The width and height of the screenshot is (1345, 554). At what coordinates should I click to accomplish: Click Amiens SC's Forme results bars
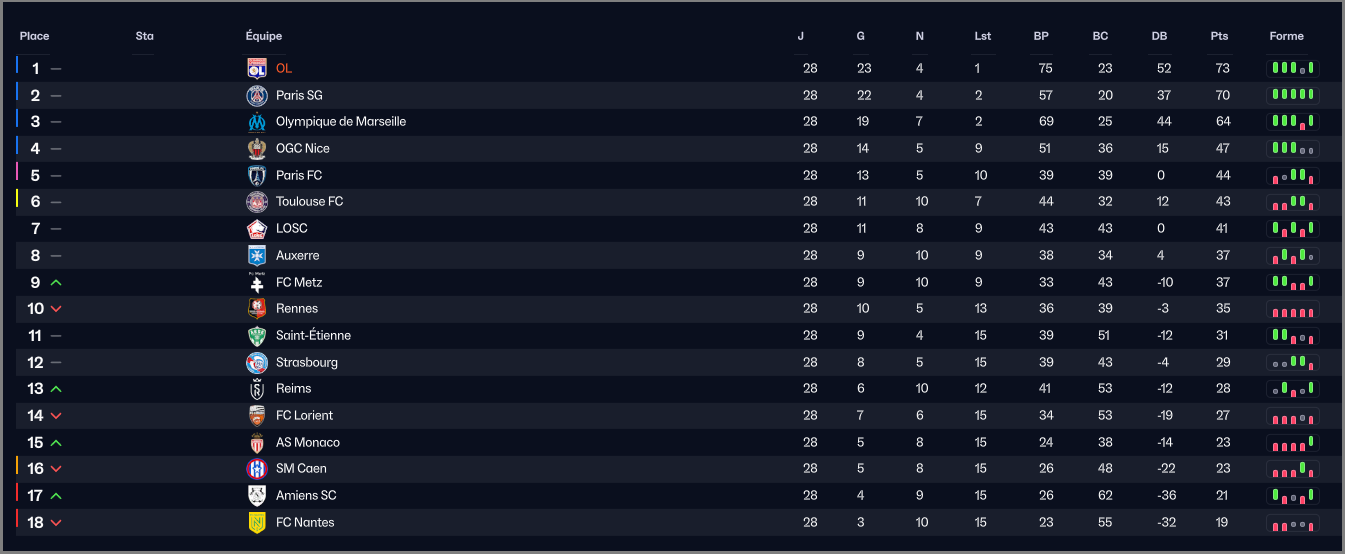pos(1292,495)
